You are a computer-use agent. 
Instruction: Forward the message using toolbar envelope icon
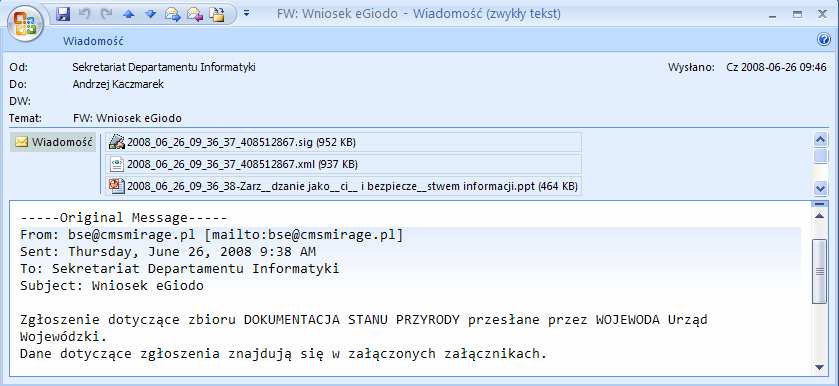point(172,15)
